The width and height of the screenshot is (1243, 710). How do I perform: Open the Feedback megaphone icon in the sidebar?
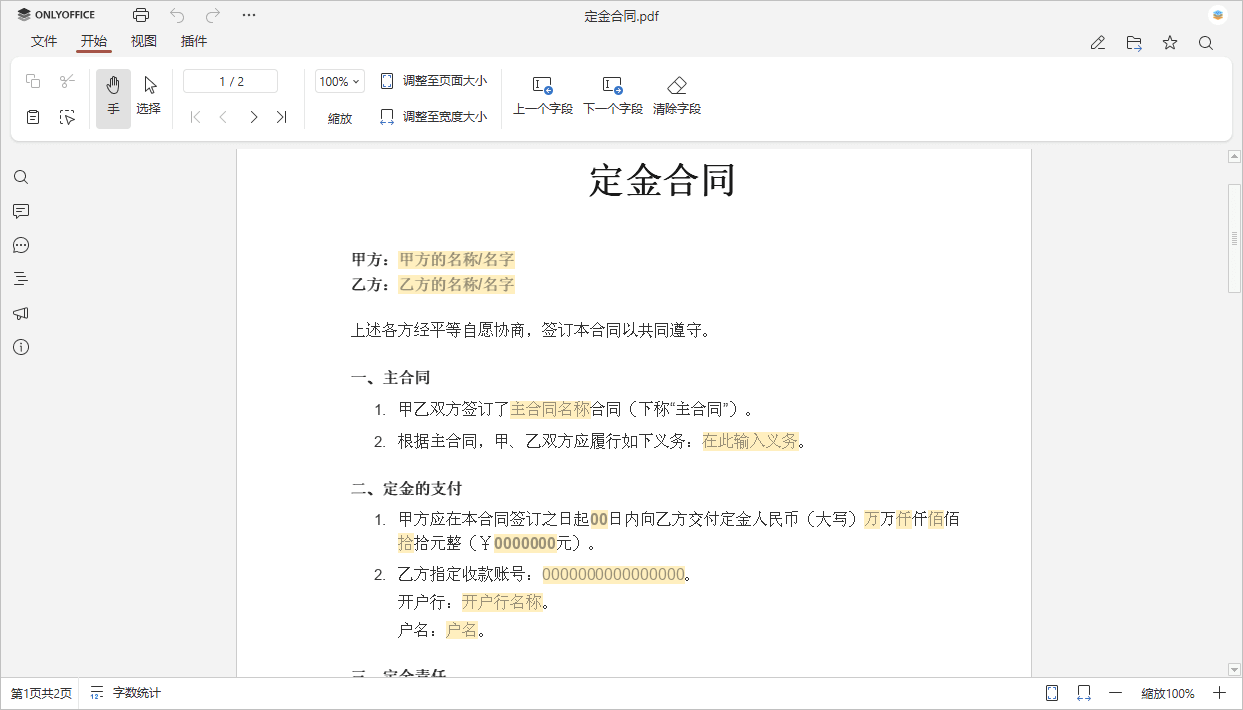click(x=20, y=313)
